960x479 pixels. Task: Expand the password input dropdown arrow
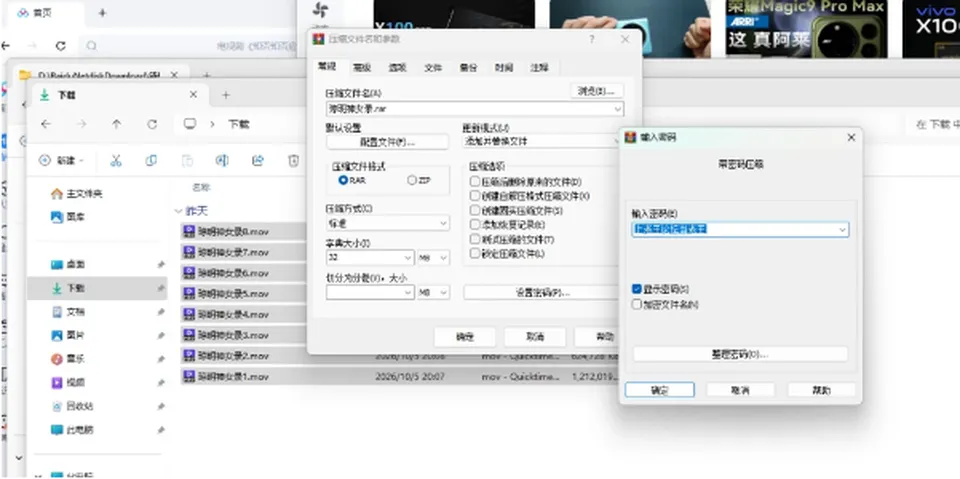[842, 230]
